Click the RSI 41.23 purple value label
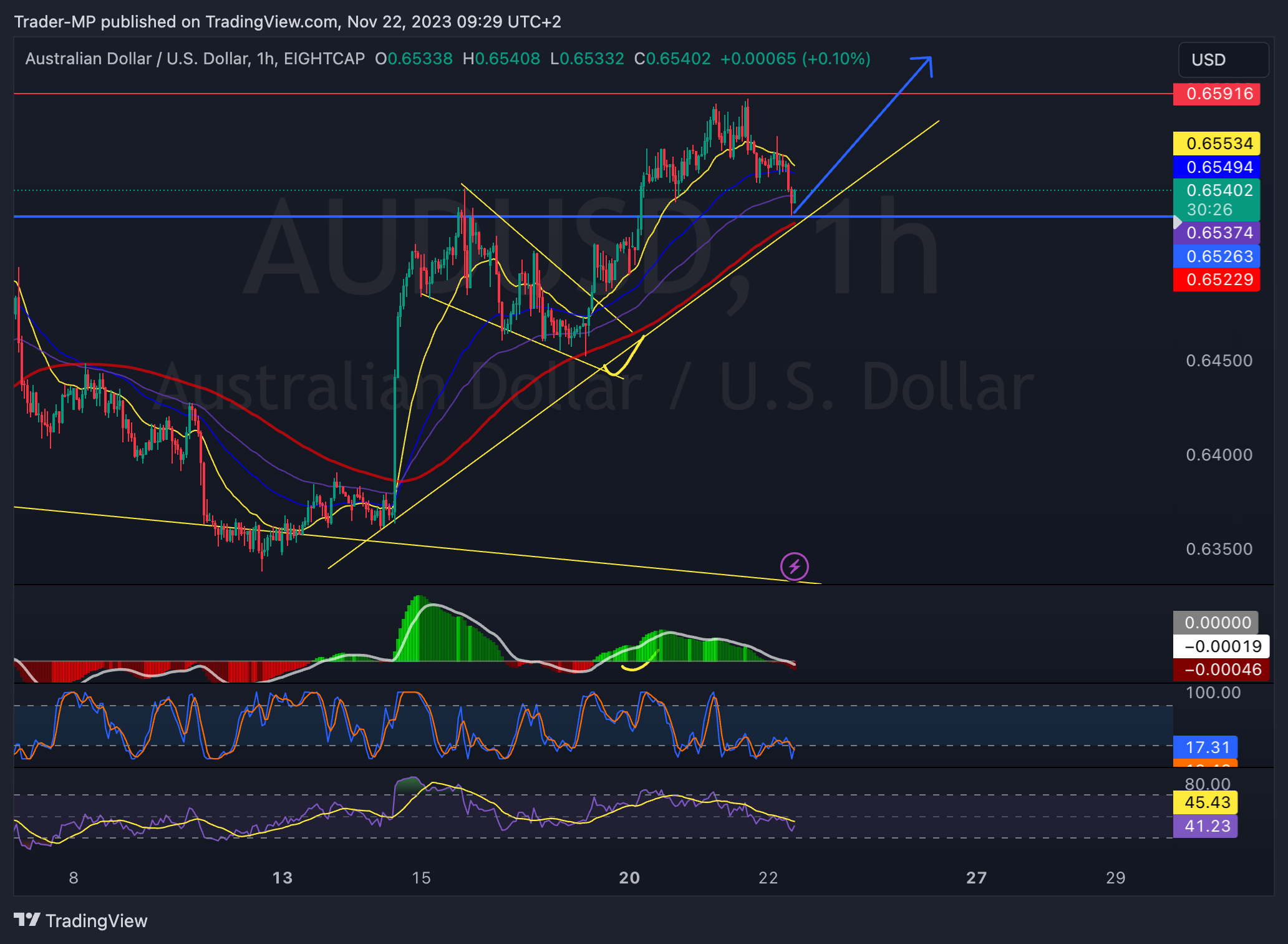Viewport: 1288px width, 944px height. coord(1206,826)
